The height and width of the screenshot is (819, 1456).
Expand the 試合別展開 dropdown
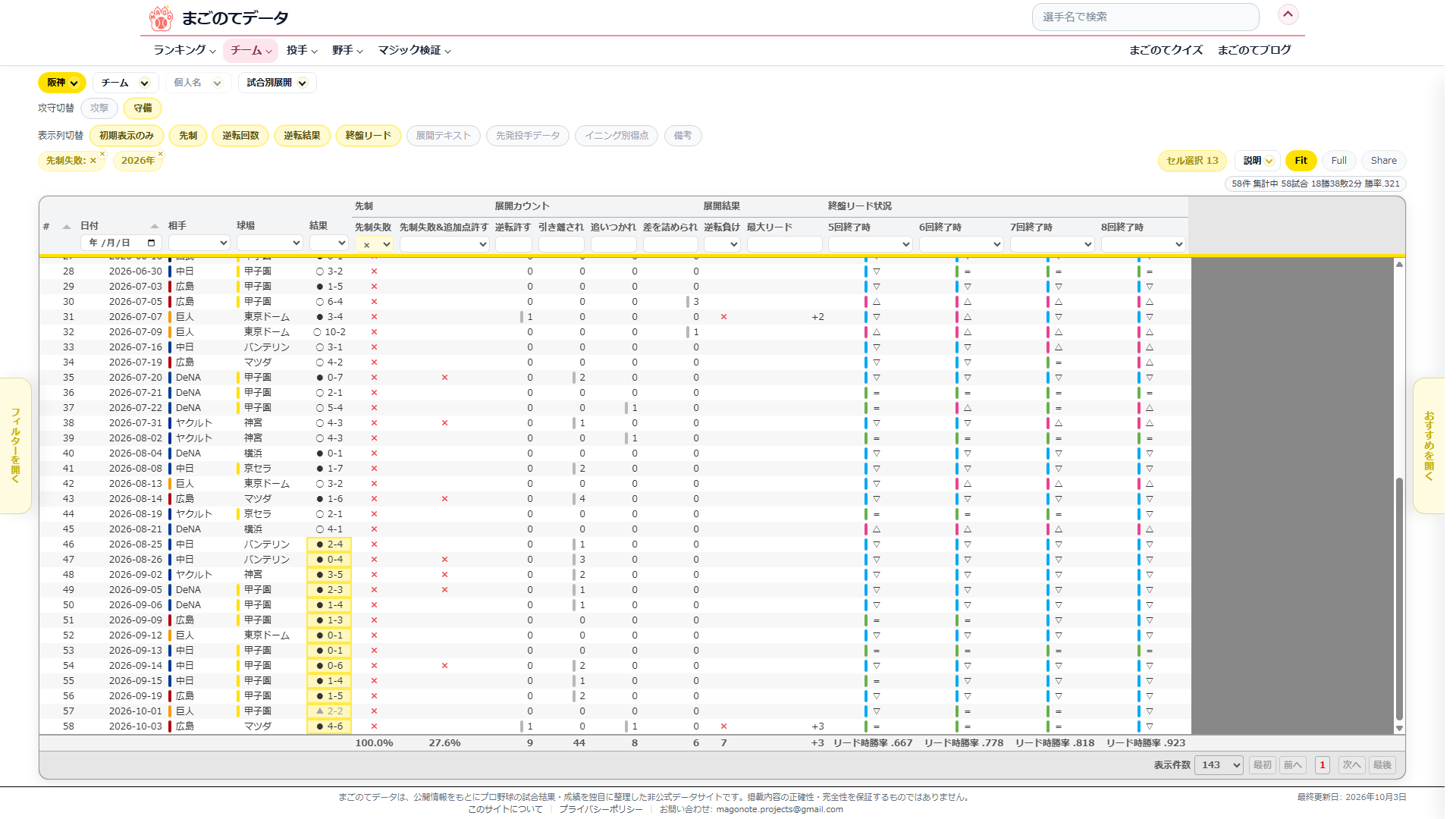point(277,83)
